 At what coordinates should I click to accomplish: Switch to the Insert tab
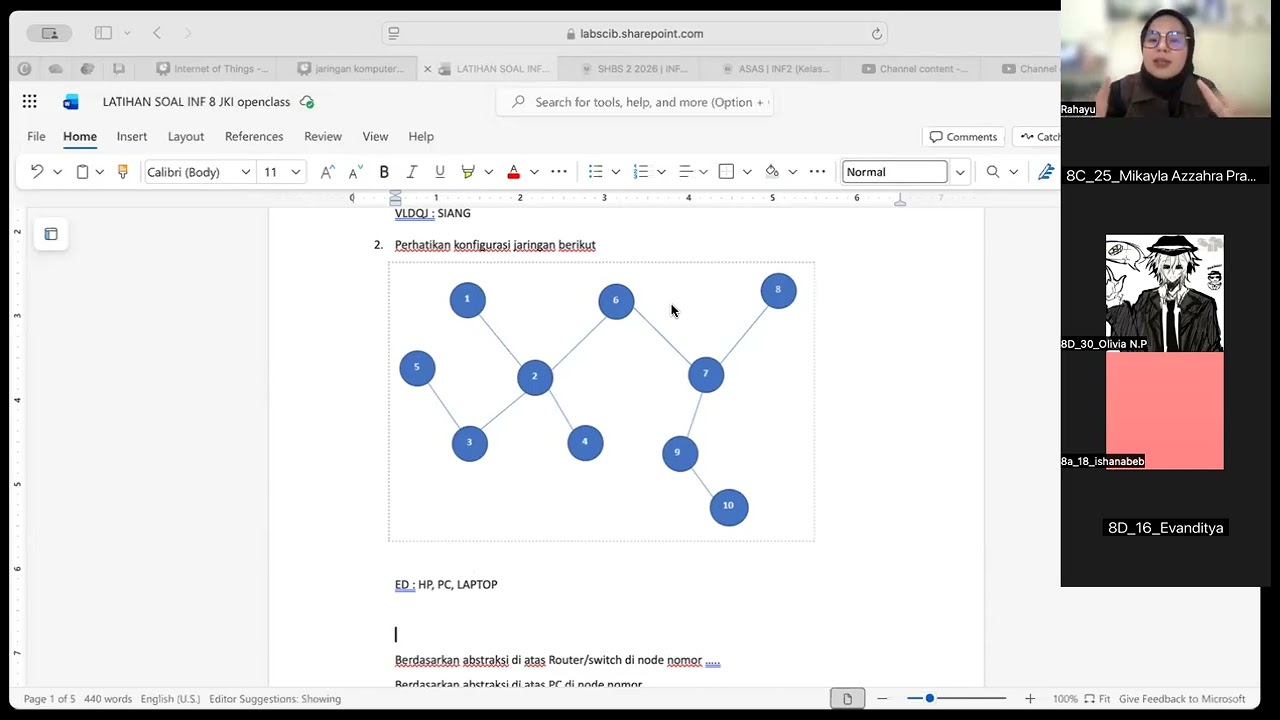132,136
